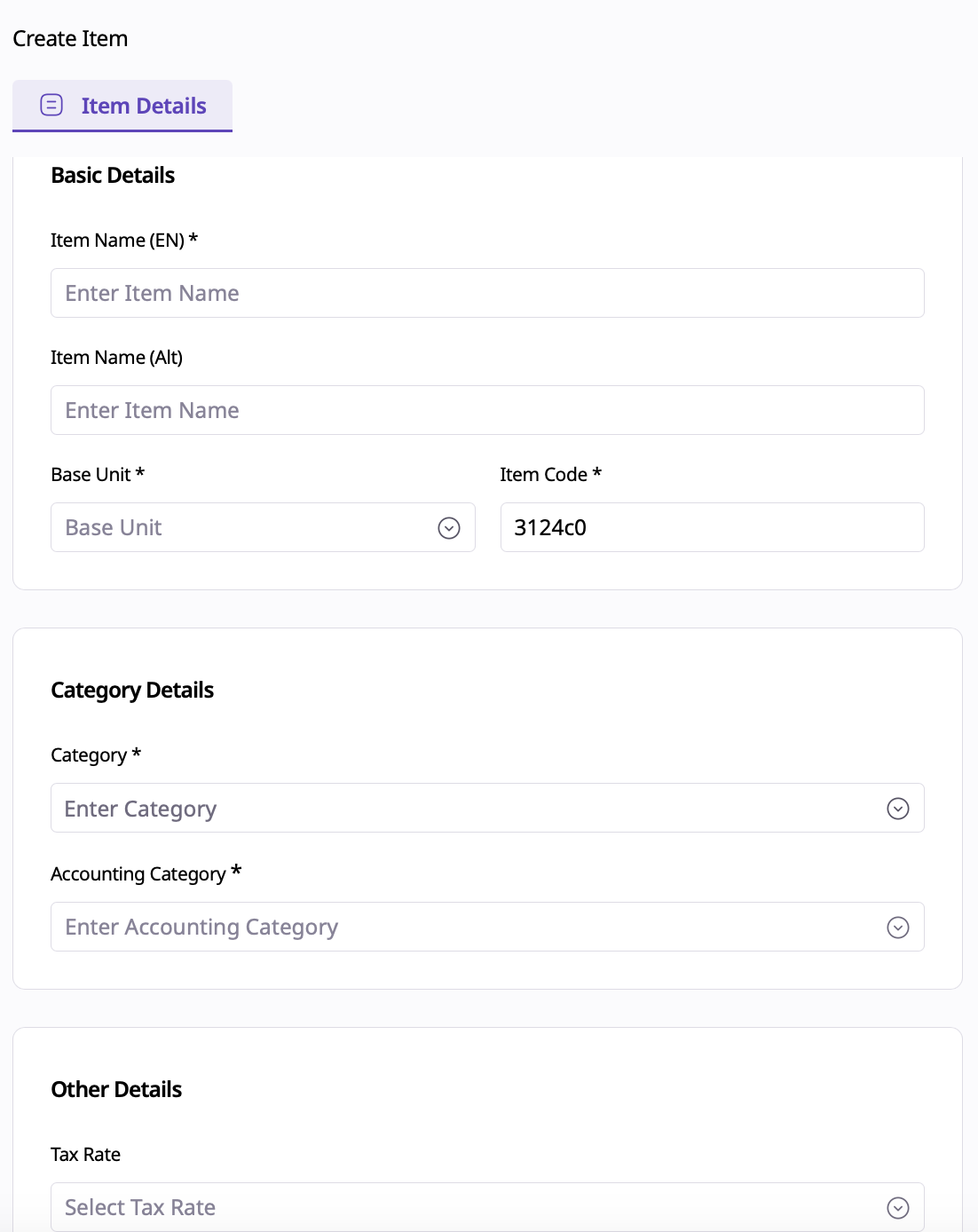Click the chevron icon in Accounting Category field

pos(898,928)
